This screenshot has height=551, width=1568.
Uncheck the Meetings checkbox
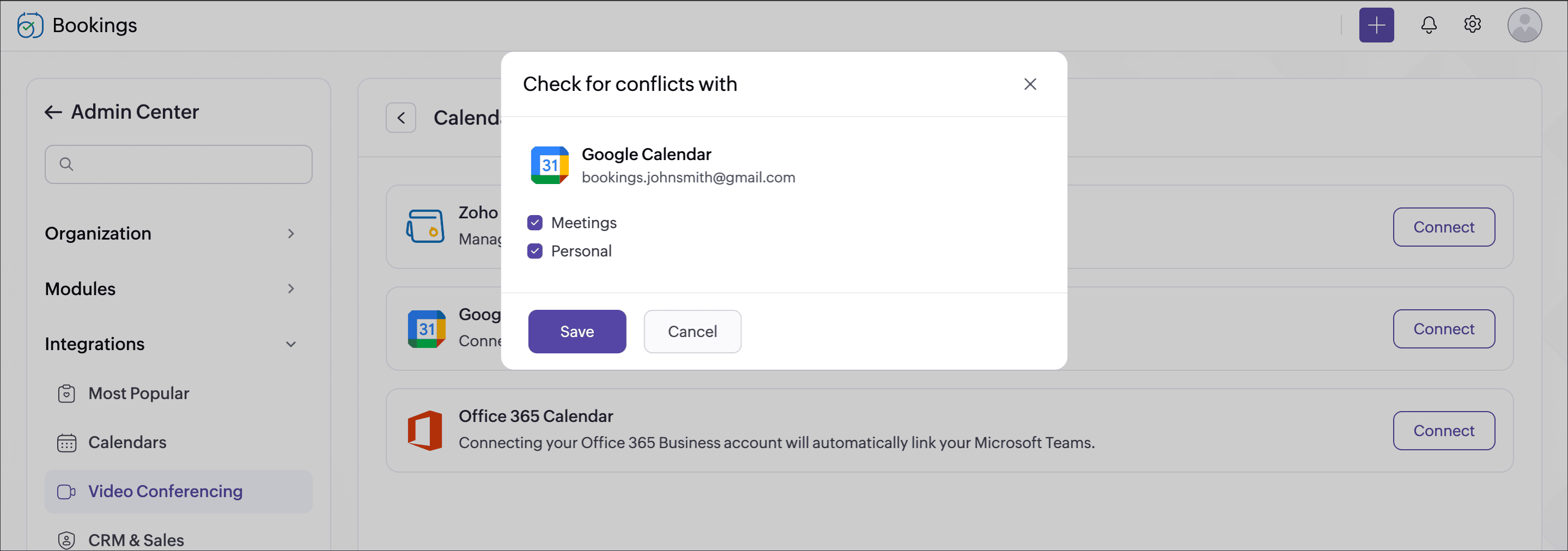(x=535, y=223)
